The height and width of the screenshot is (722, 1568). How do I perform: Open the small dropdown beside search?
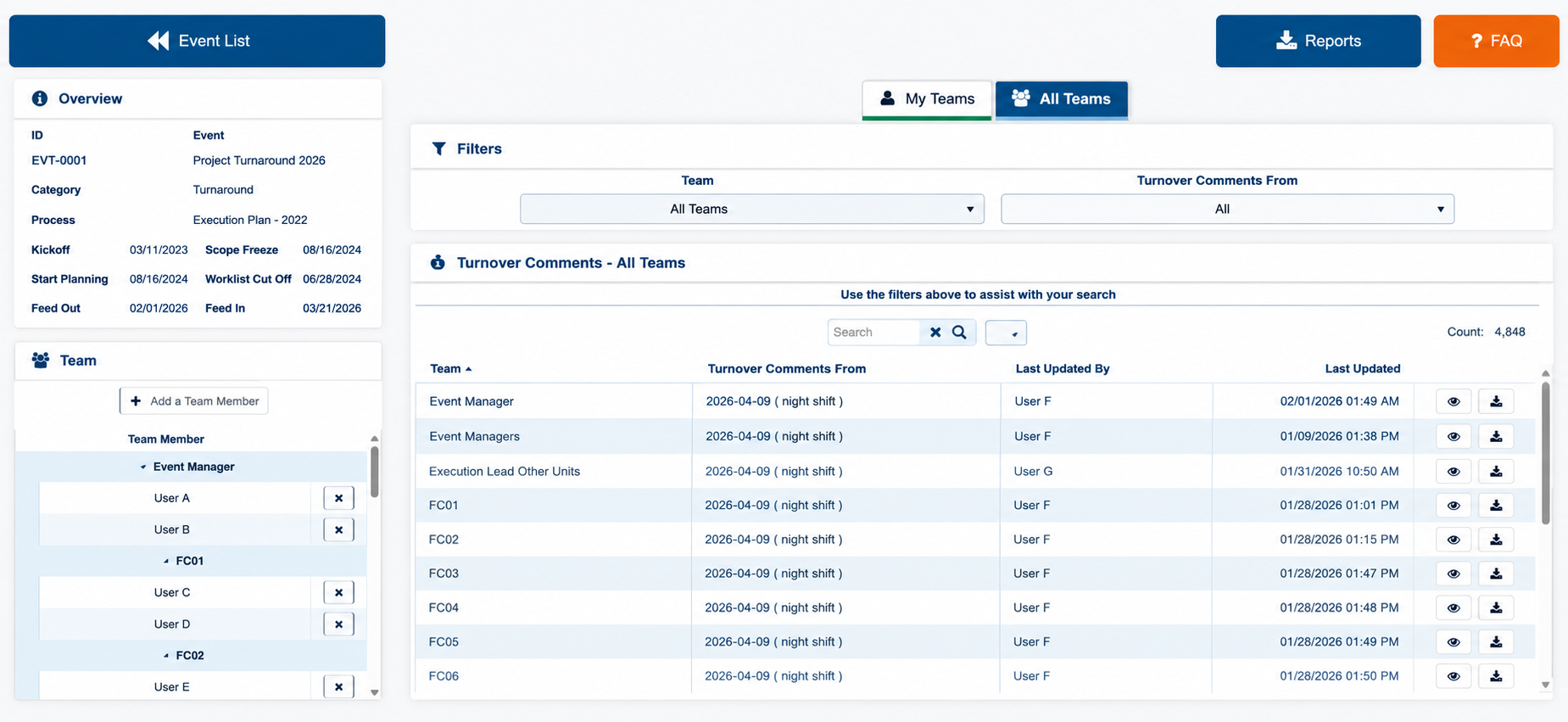click(1006, 333)
